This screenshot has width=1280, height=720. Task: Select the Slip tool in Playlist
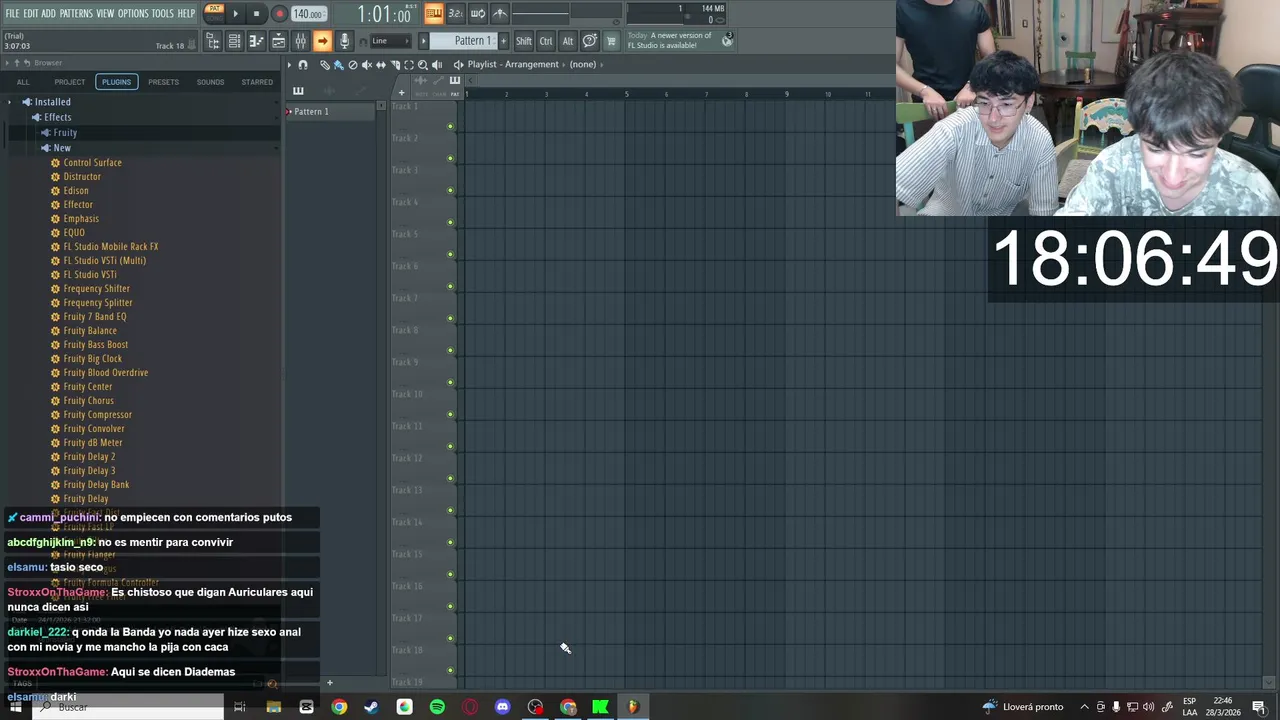[x=381, y=65]
